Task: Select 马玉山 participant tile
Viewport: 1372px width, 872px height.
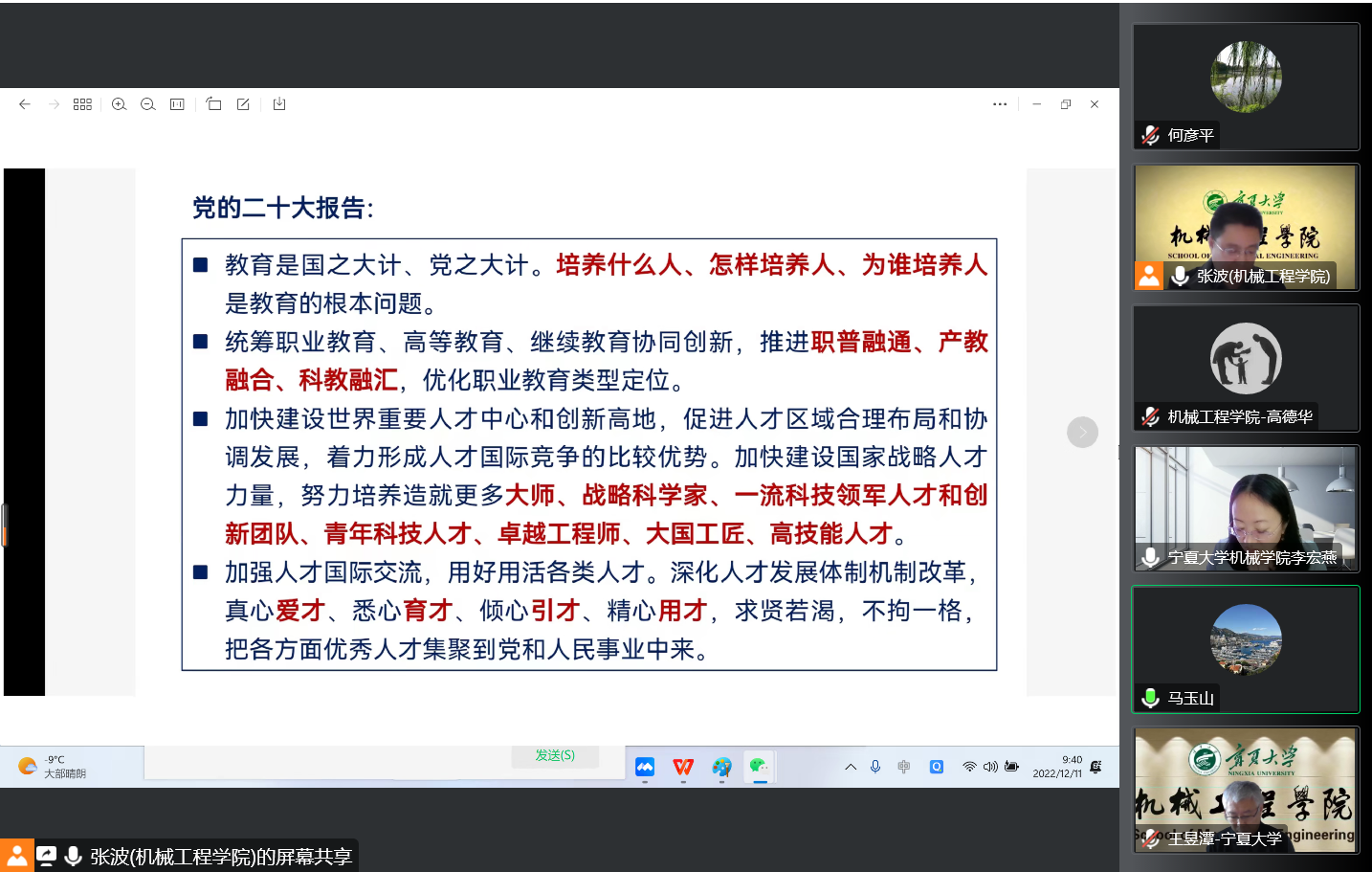Action: click(x=1246, y=650)
